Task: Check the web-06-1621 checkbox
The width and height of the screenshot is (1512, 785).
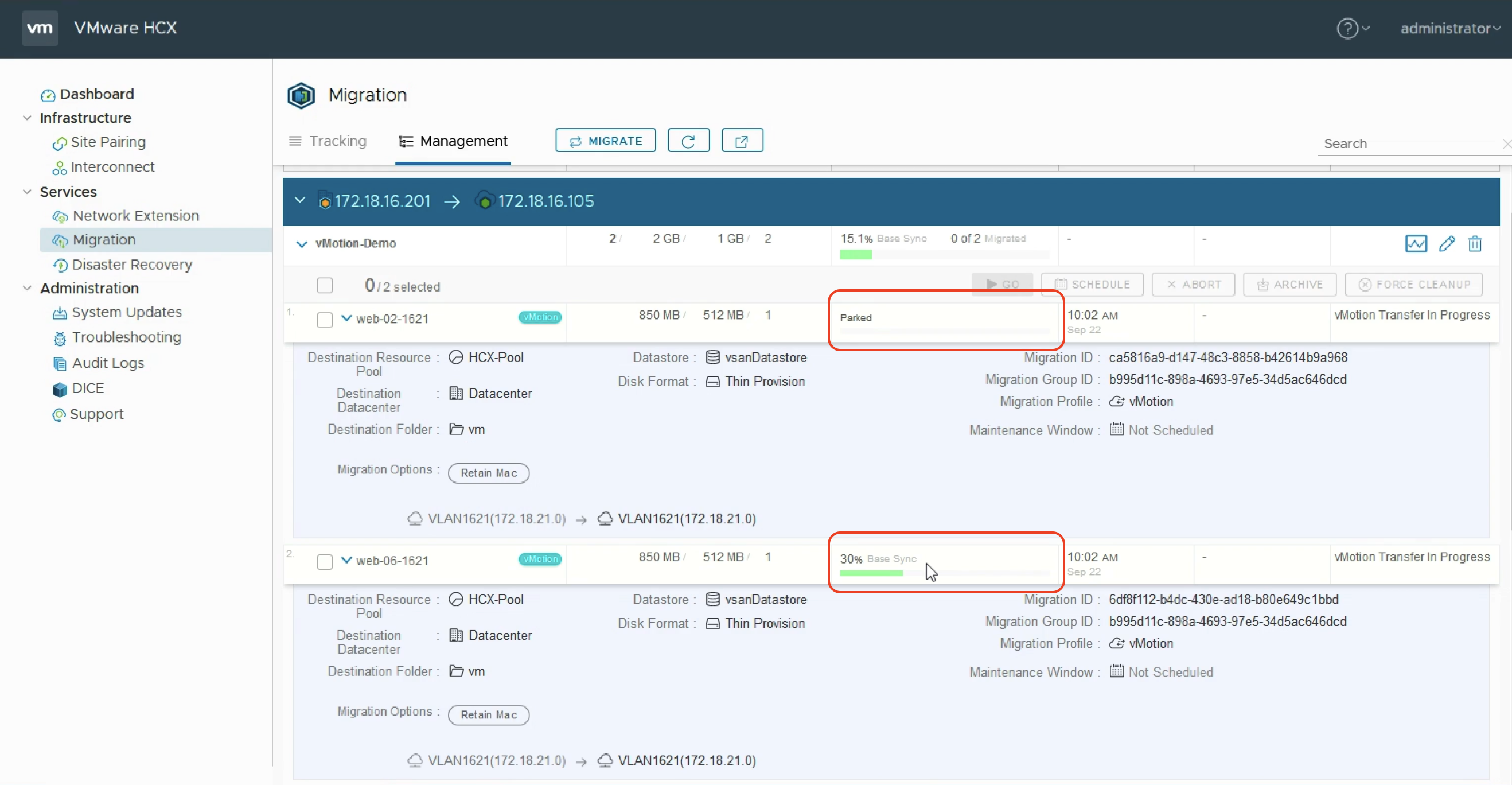Action: tap(325, 561)
